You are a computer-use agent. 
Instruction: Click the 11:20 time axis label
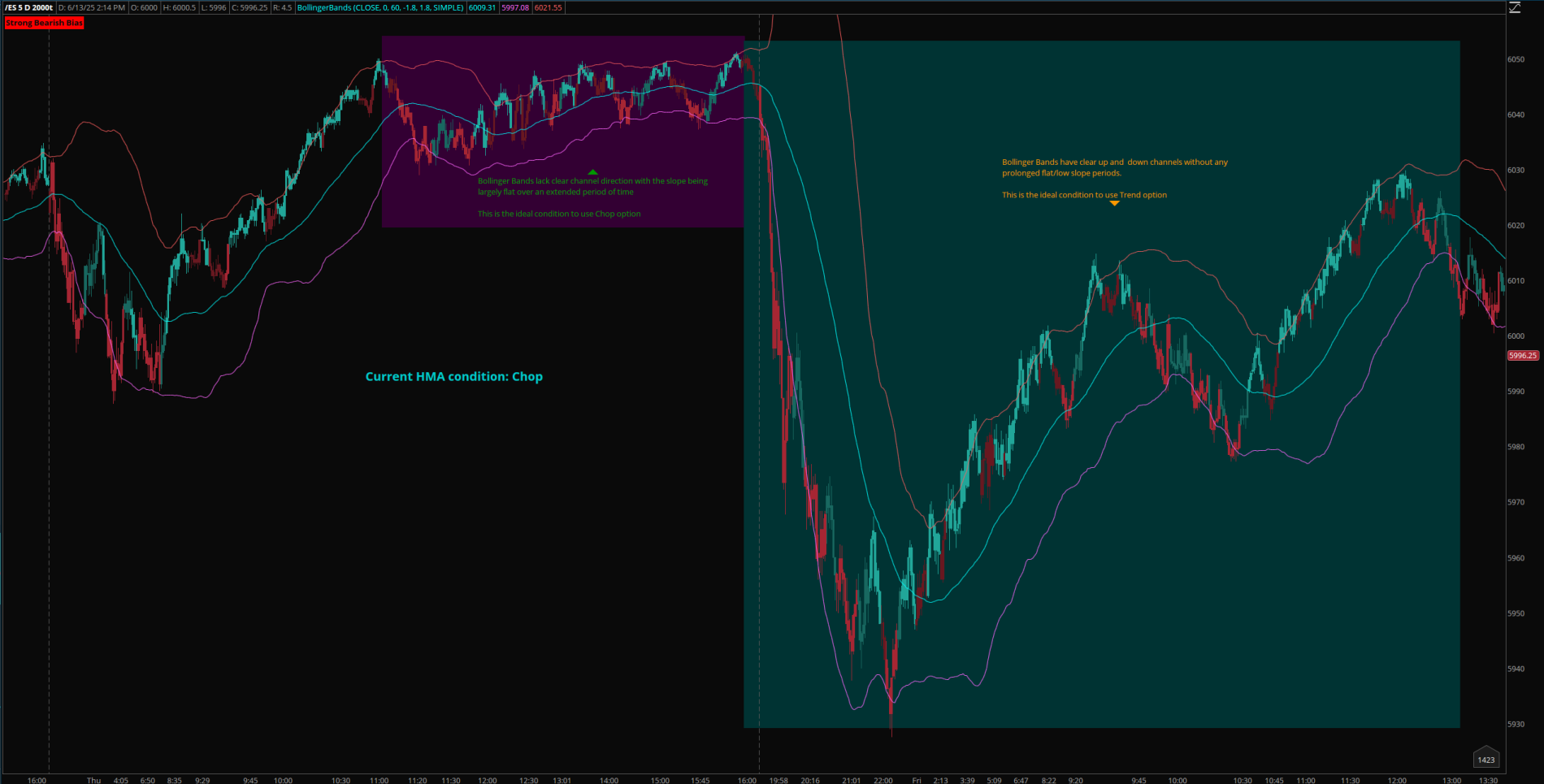click(417, 780)
